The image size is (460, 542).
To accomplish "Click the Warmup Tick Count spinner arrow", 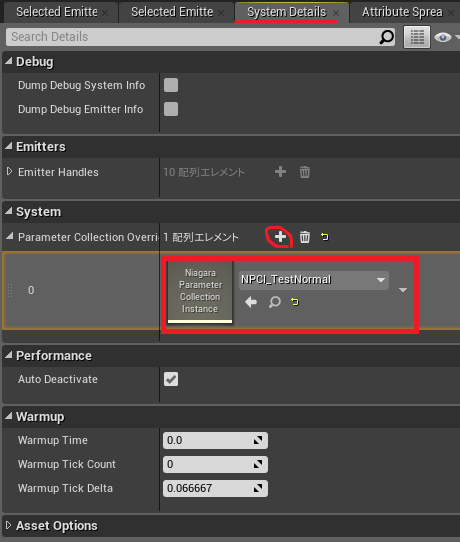I will pos(258,464).
